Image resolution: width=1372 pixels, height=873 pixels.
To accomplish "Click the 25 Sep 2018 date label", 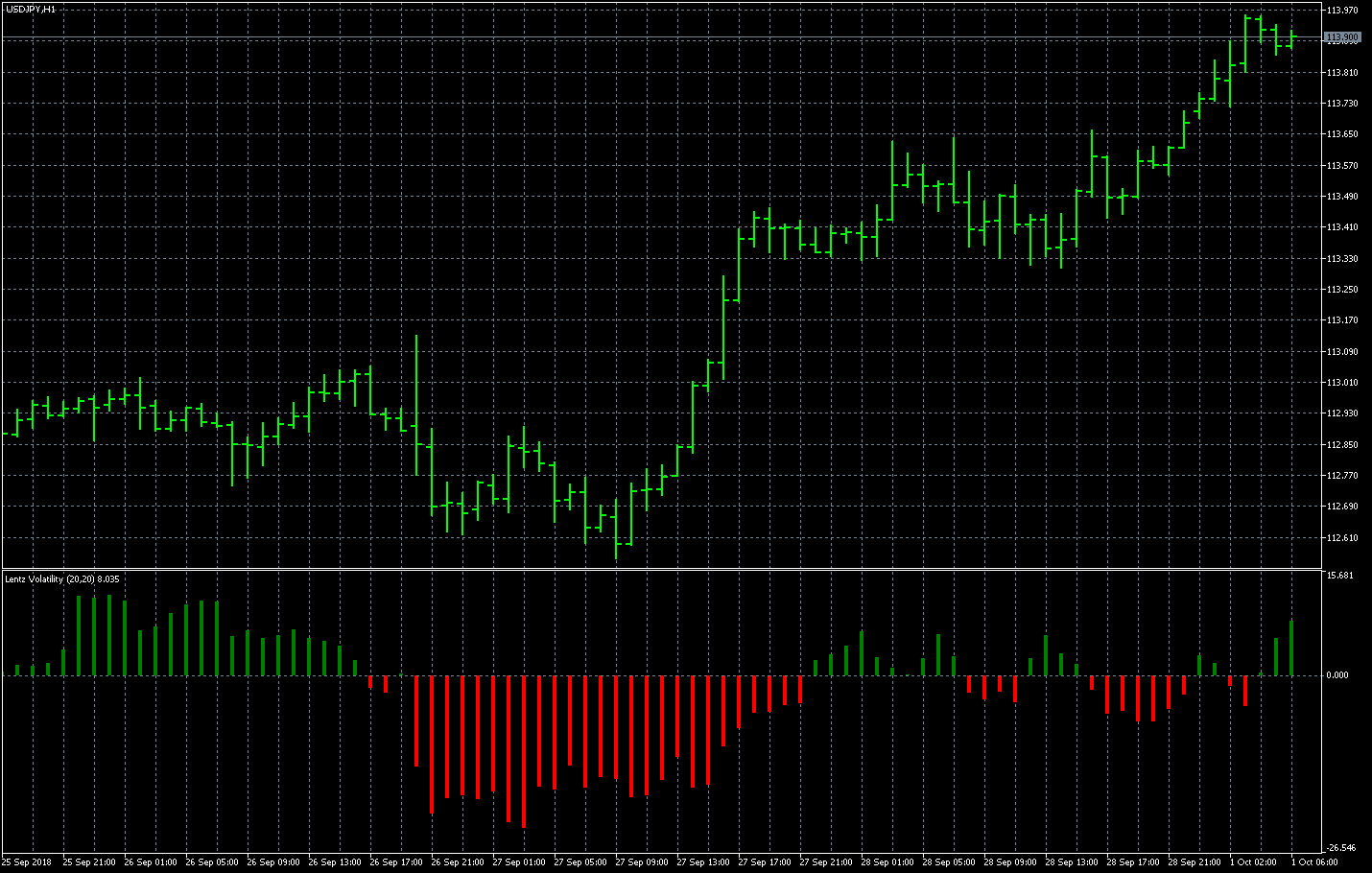I will click(x=27, y=862).
